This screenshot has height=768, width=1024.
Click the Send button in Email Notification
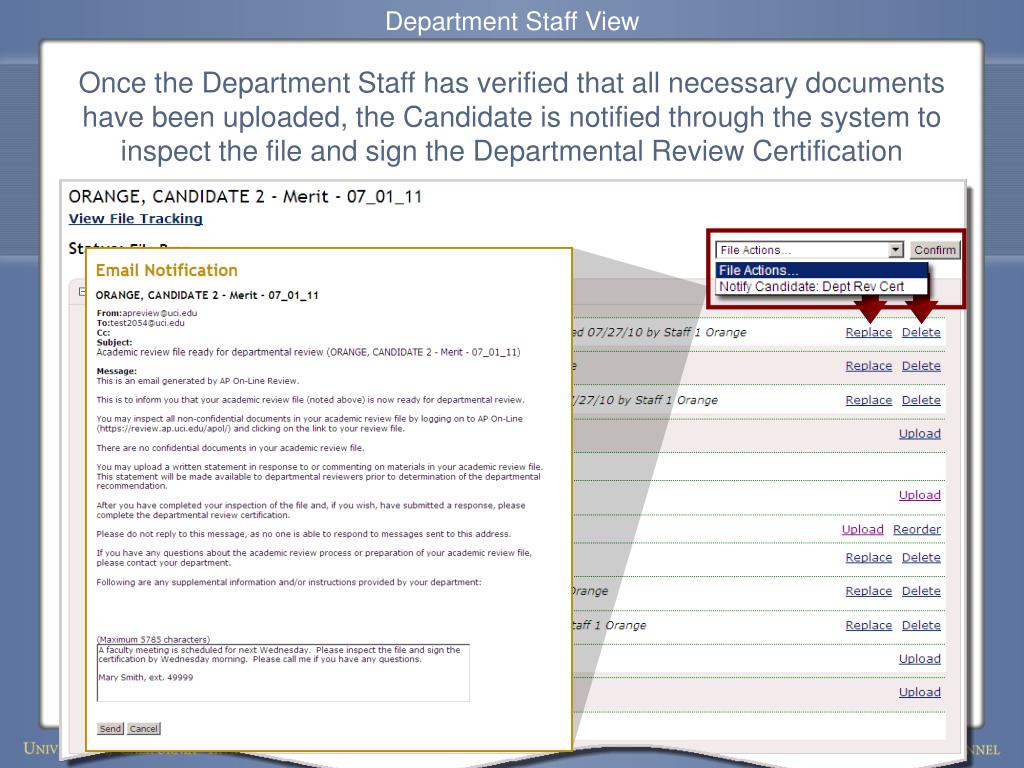click(110, 729)
